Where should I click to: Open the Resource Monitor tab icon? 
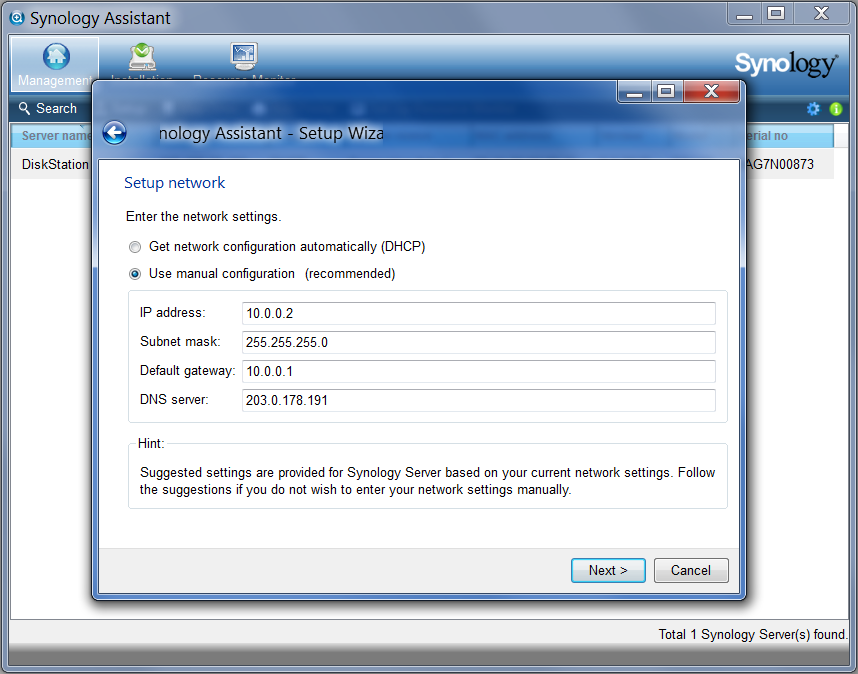point(244,56)
